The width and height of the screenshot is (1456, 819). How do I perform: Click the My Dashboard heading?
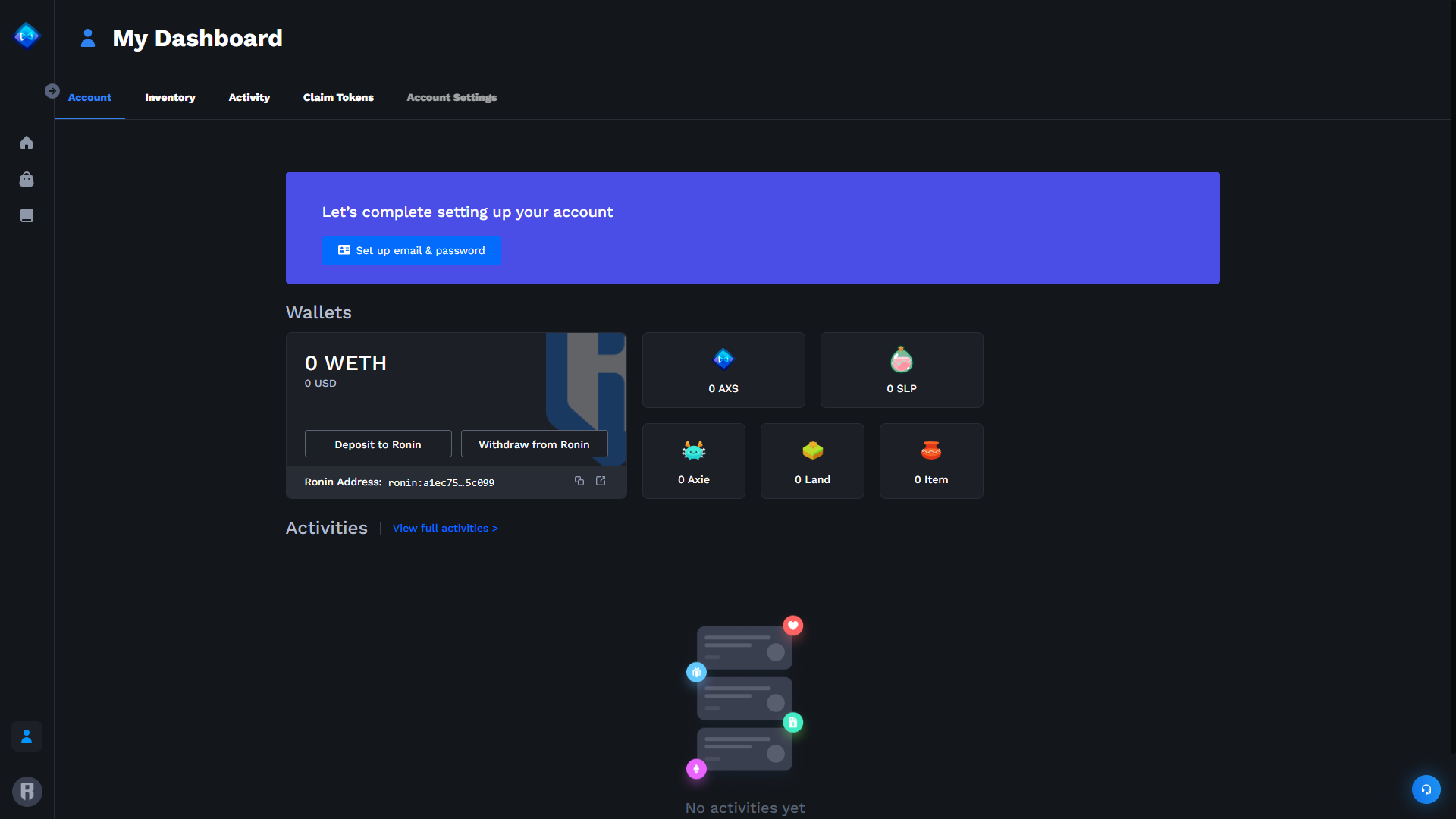click(198, 38)
